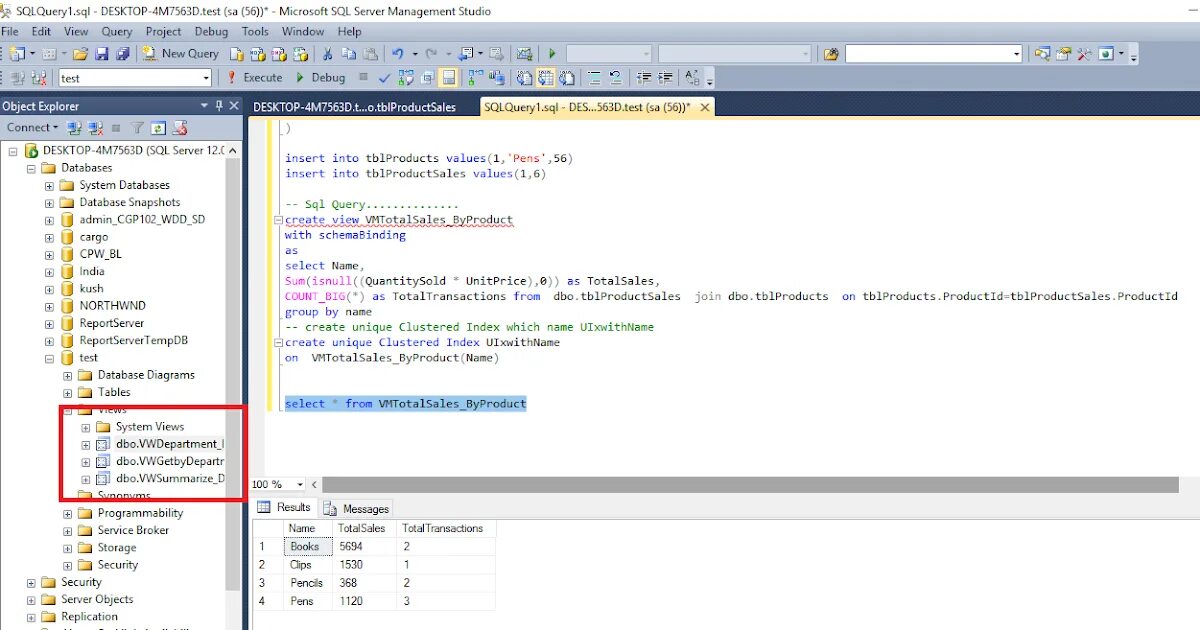Click the New Query toolbar button
Viewport: 1200px width, 630px height.
pyautogui.click(x=180, y=54)
